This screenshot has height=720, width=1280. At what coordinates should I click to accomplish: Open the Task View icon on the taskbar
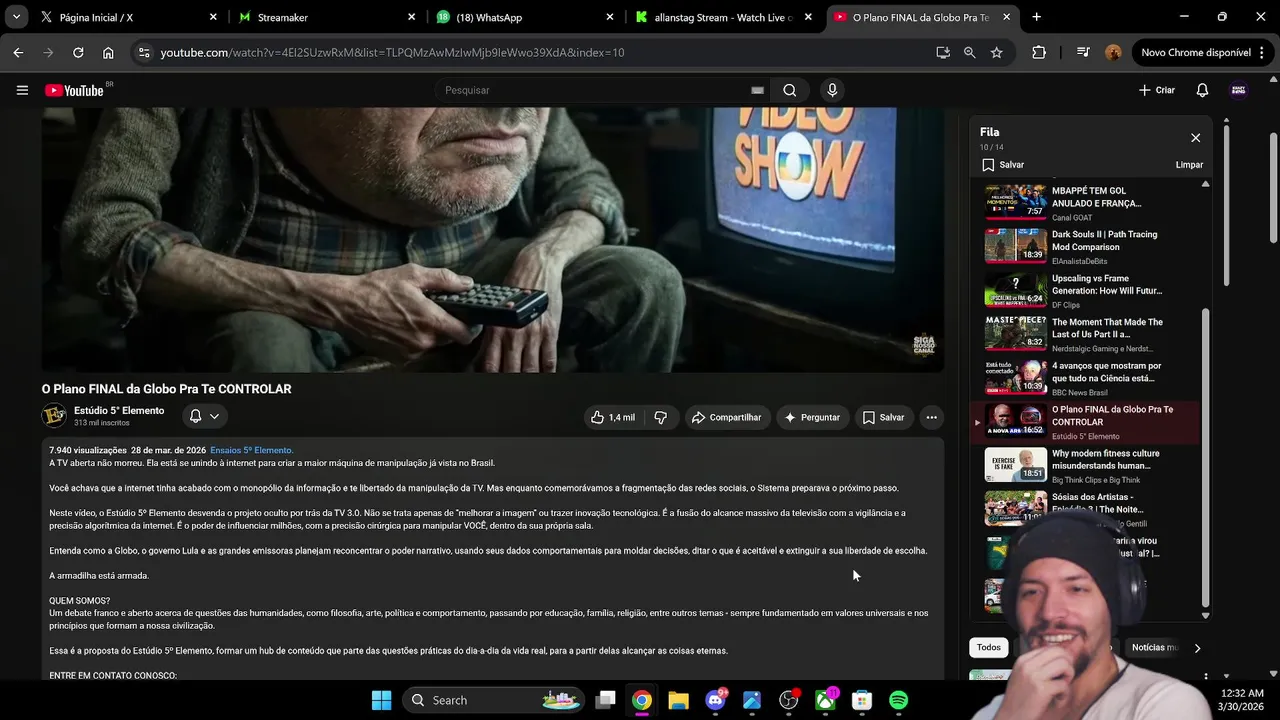pyautogui.click(x=605, y=700)
